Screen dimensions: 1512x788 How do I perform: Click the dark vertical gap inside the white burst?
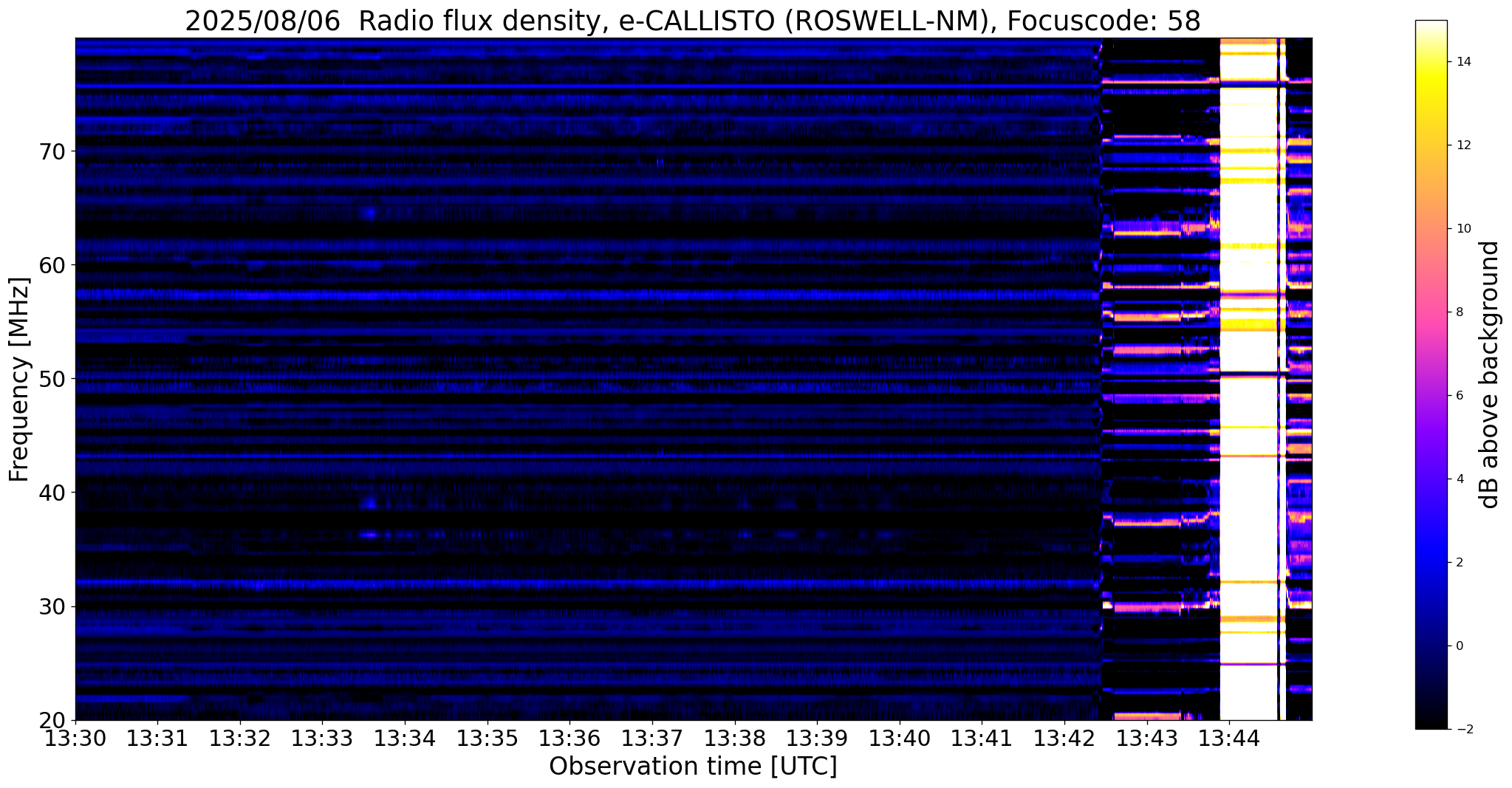pos(1278,379)
